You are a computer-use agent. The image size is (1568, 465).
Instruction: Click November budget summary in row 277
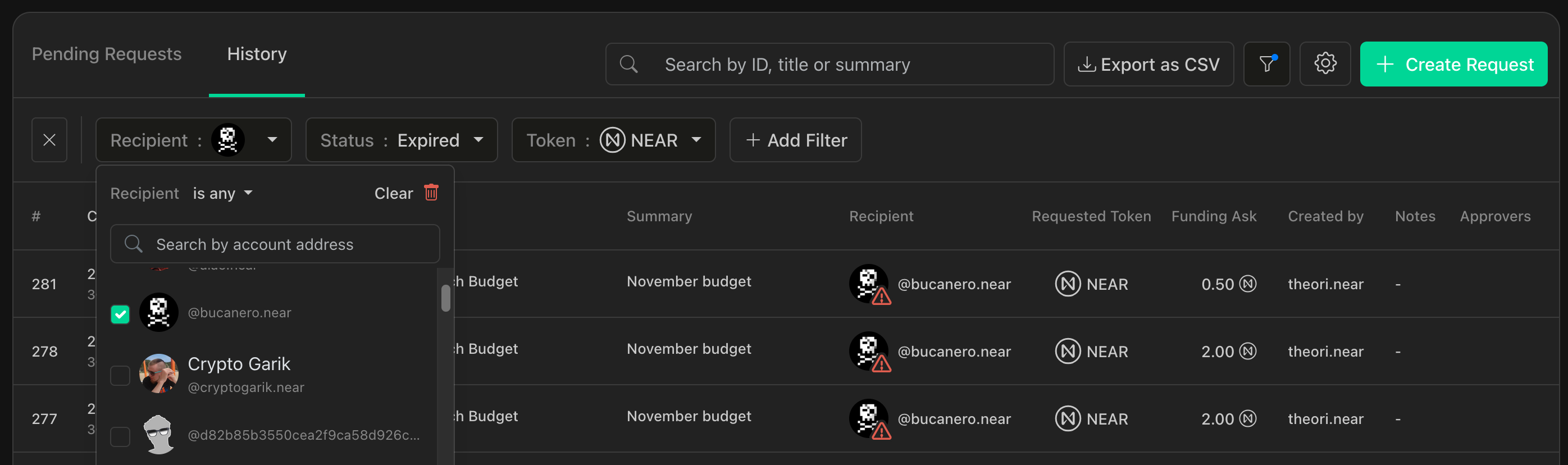tap(689, 416)
